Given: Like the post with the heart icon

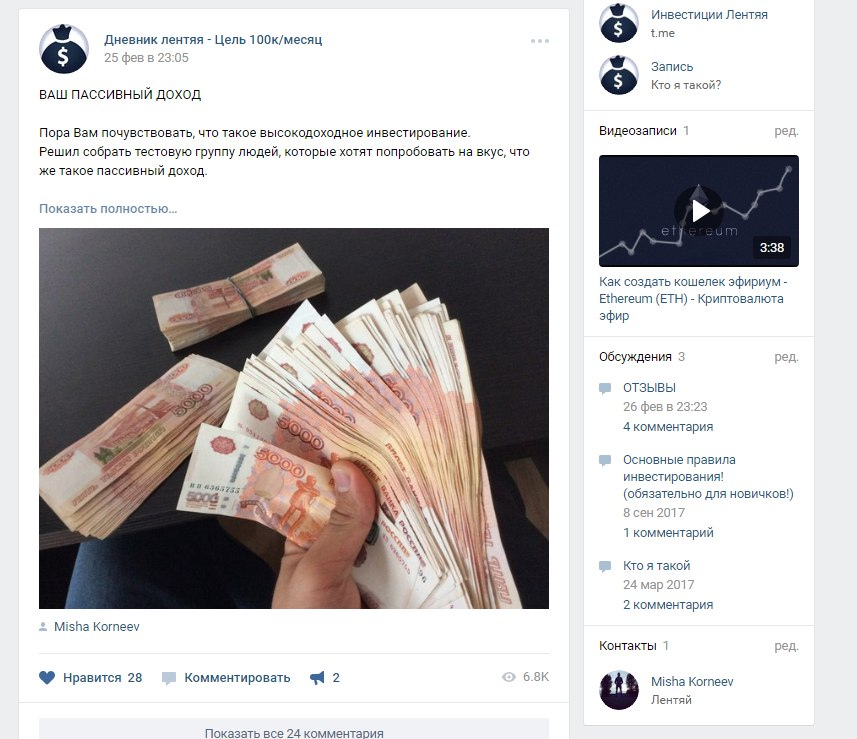Looking at the screenshot, I should point(47,678).
